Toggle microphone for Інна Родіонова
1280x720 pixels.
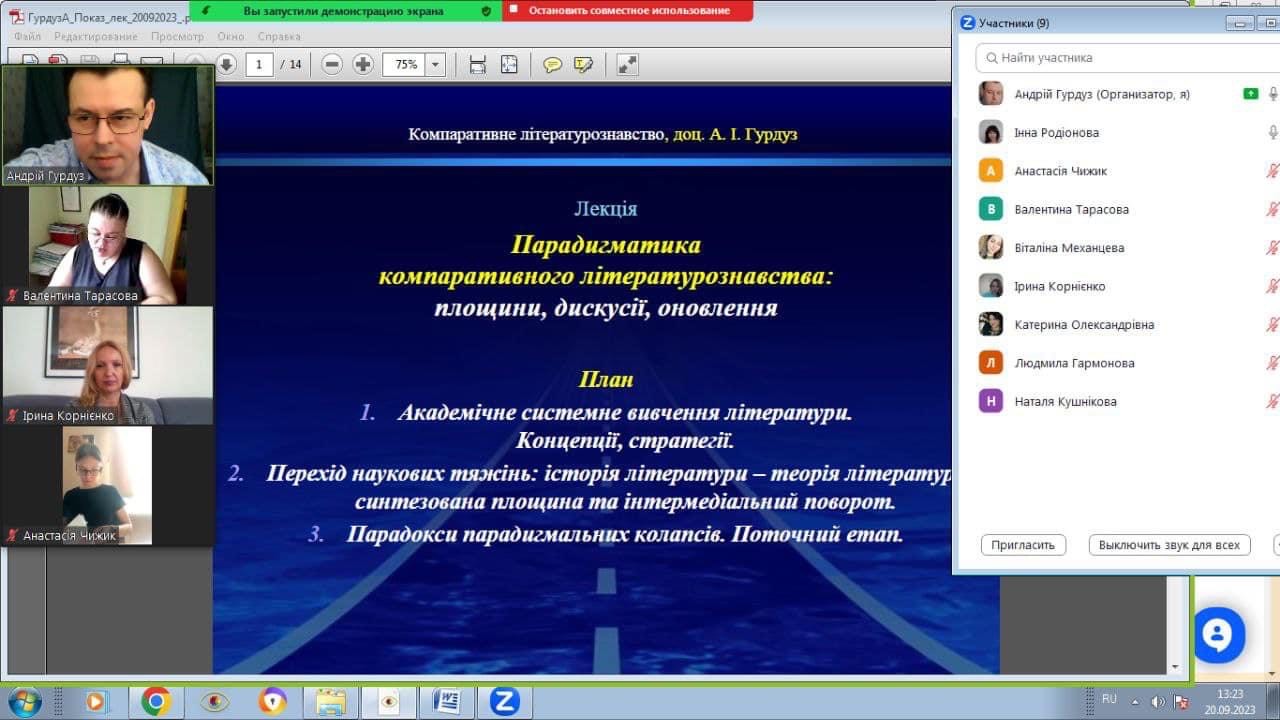click(x=1273, y=132)
